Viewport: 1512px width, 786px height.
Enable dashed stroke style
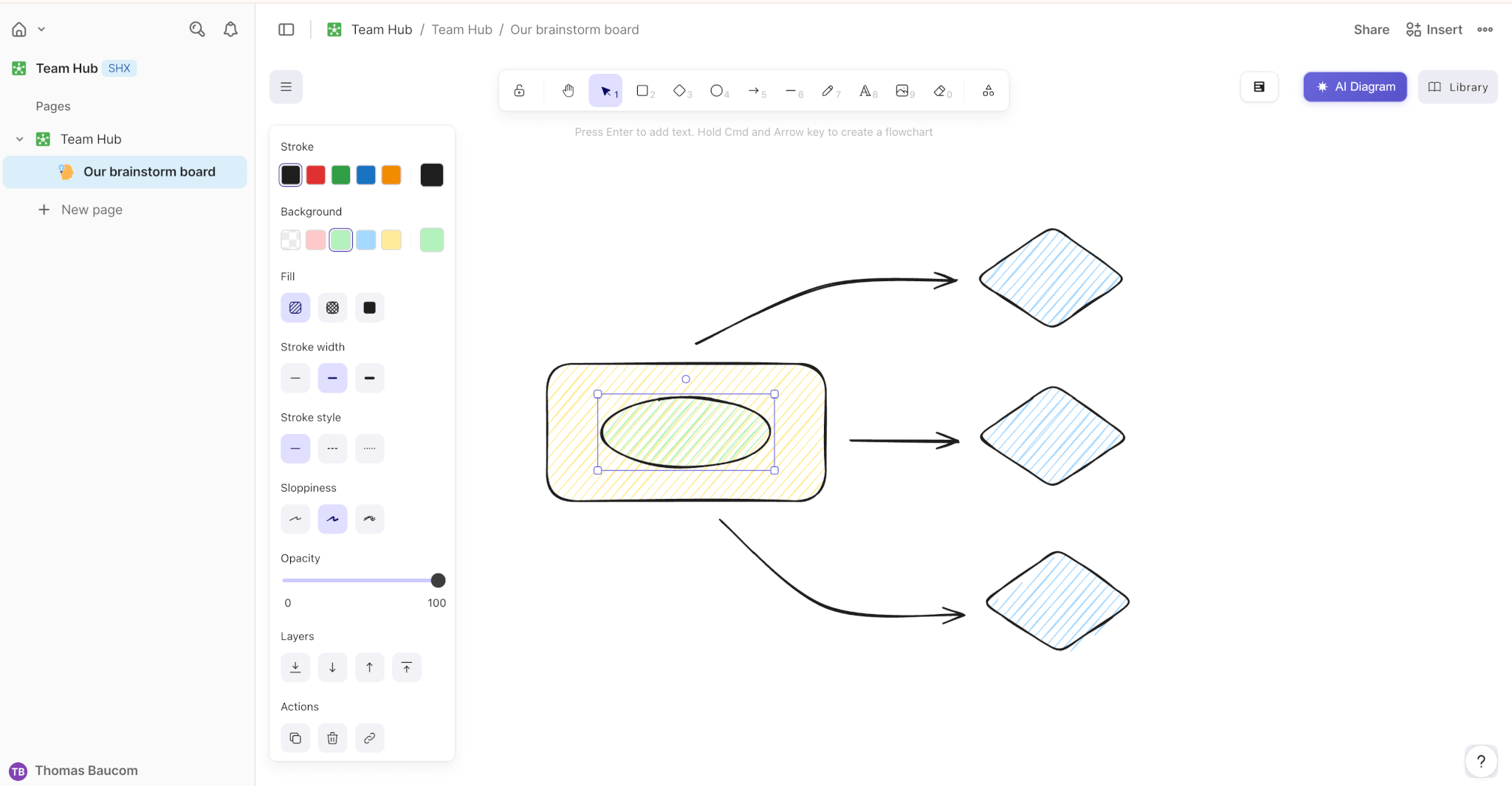332,448
